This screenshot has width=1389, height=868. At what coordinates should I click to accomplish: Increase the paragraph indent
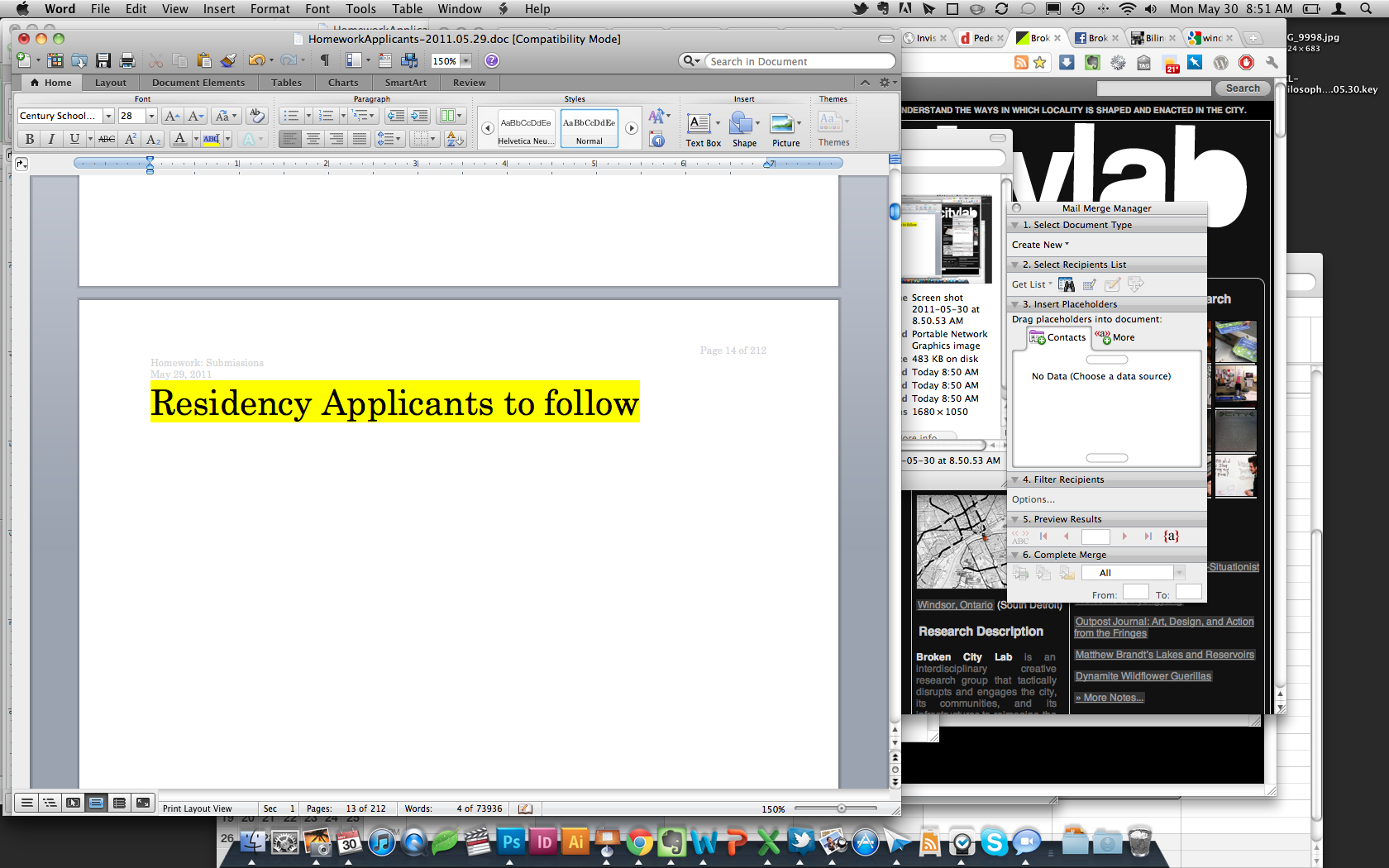[419, 116]
